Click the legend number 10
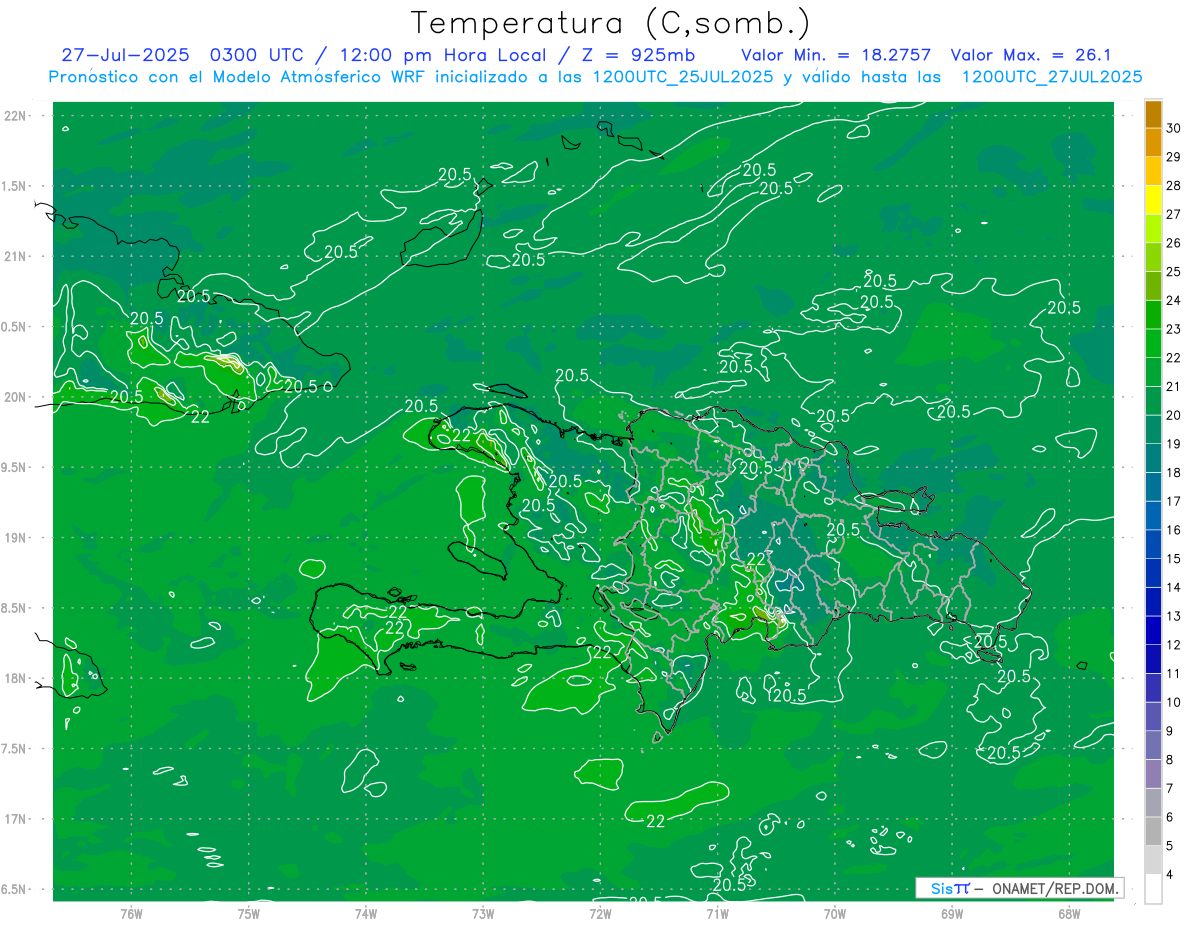This screenshot has width=1200, height=927. click(1174, 703)
